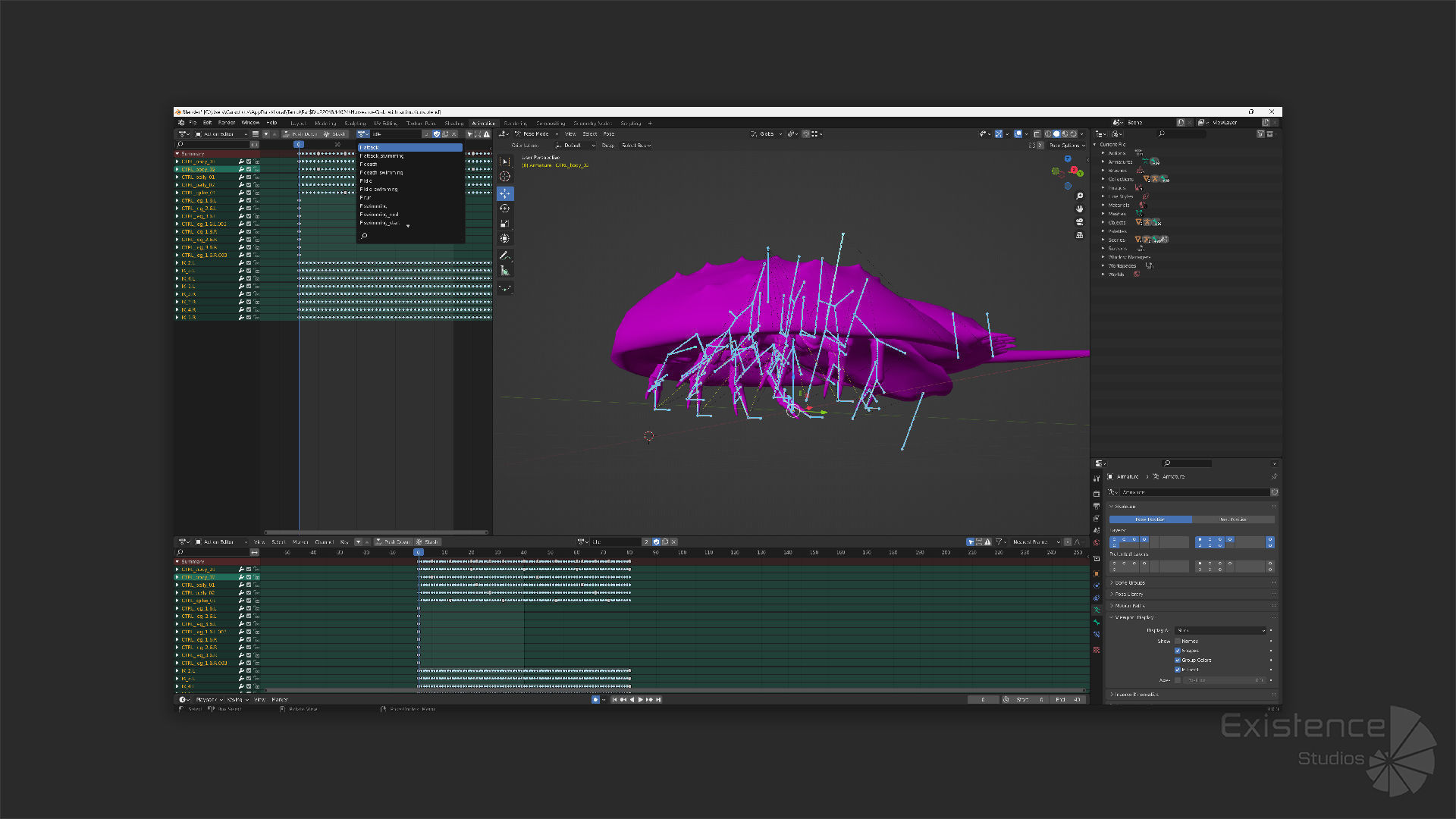Screen dimensions: 1456x819
Task: Select the Cursor tool in viewport toolbar
Action: coord(505,177)
